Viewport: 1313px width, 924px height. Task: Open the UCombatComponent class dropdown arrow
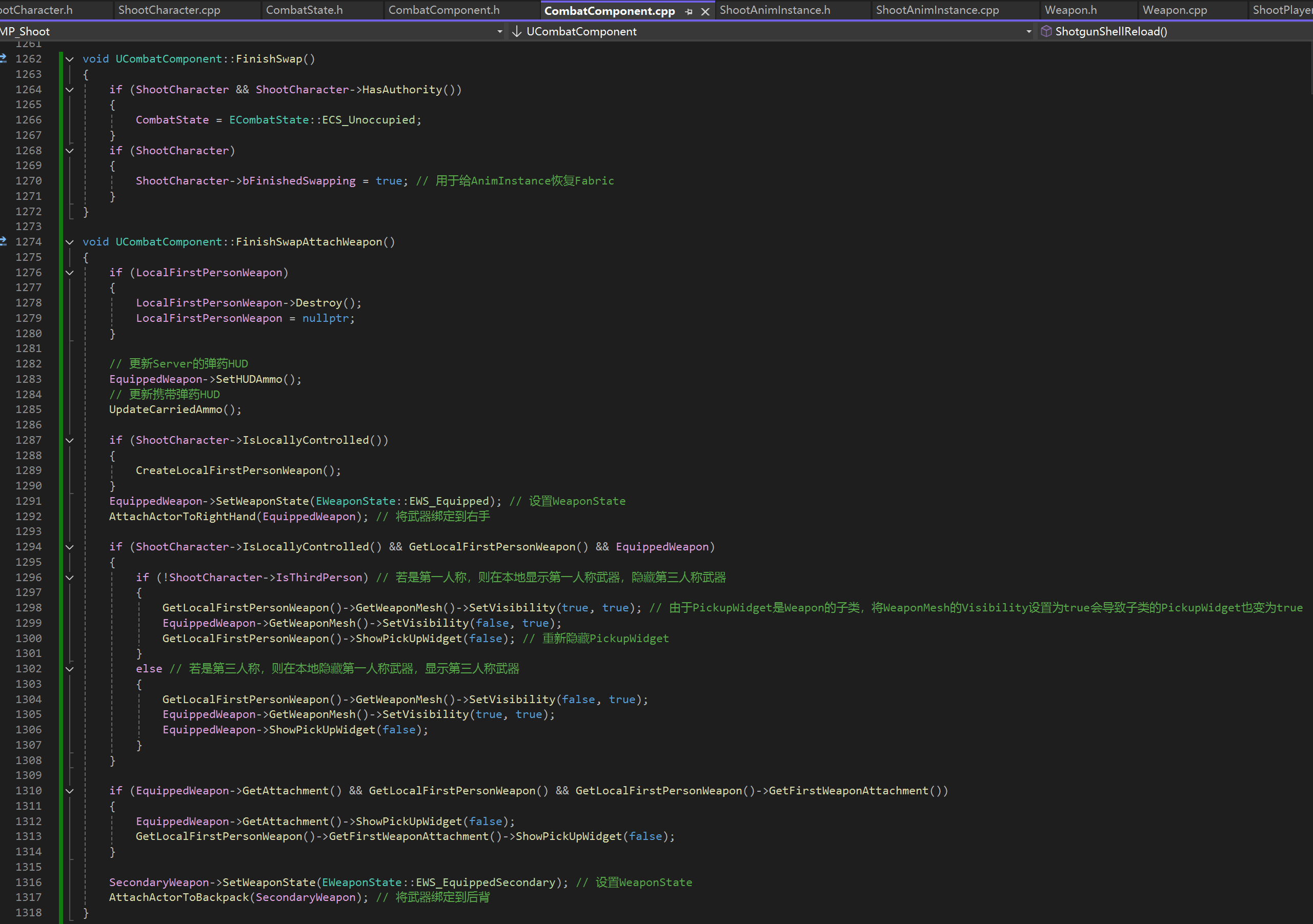[x=1029, y=31]
